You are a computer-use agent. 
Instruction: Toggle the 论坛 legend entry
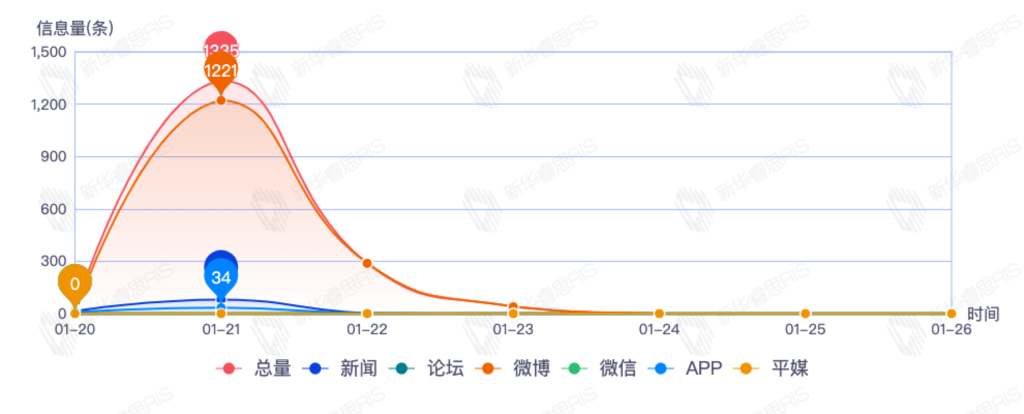[x=426, y=369]
